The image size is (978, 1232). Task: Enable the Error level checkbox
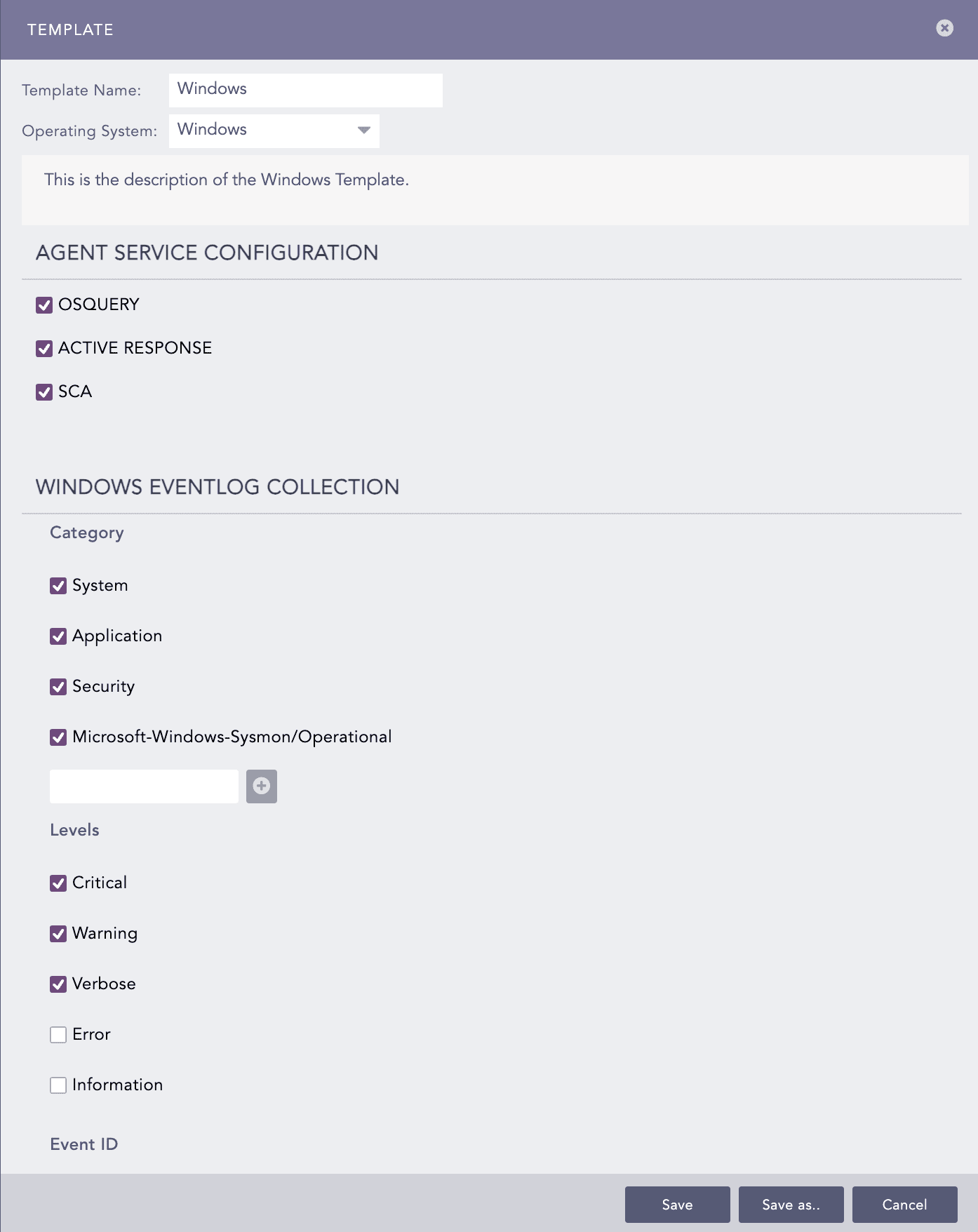pos(58,1035)
